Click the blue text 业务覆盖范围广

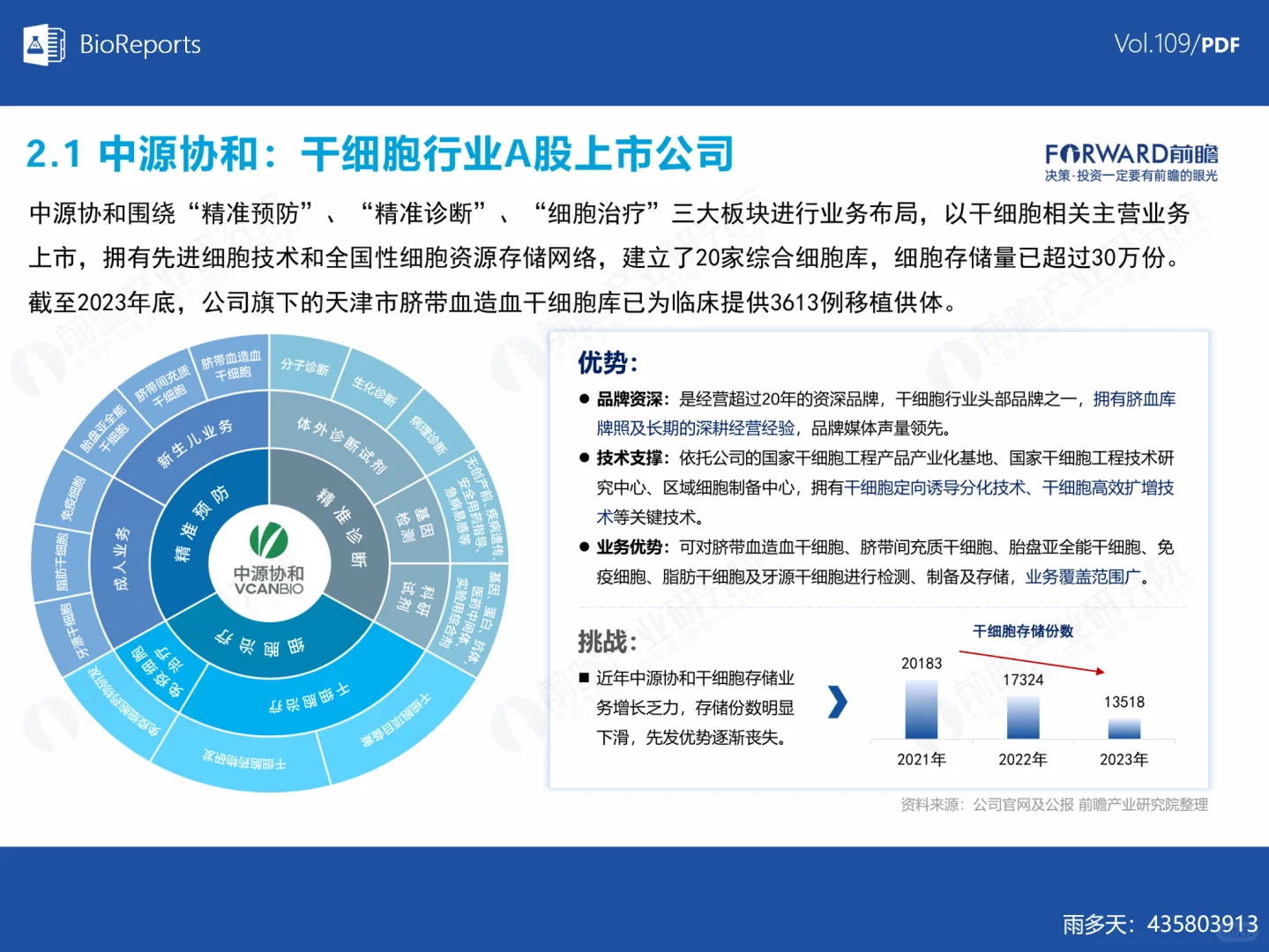[x=1083, y=577]
